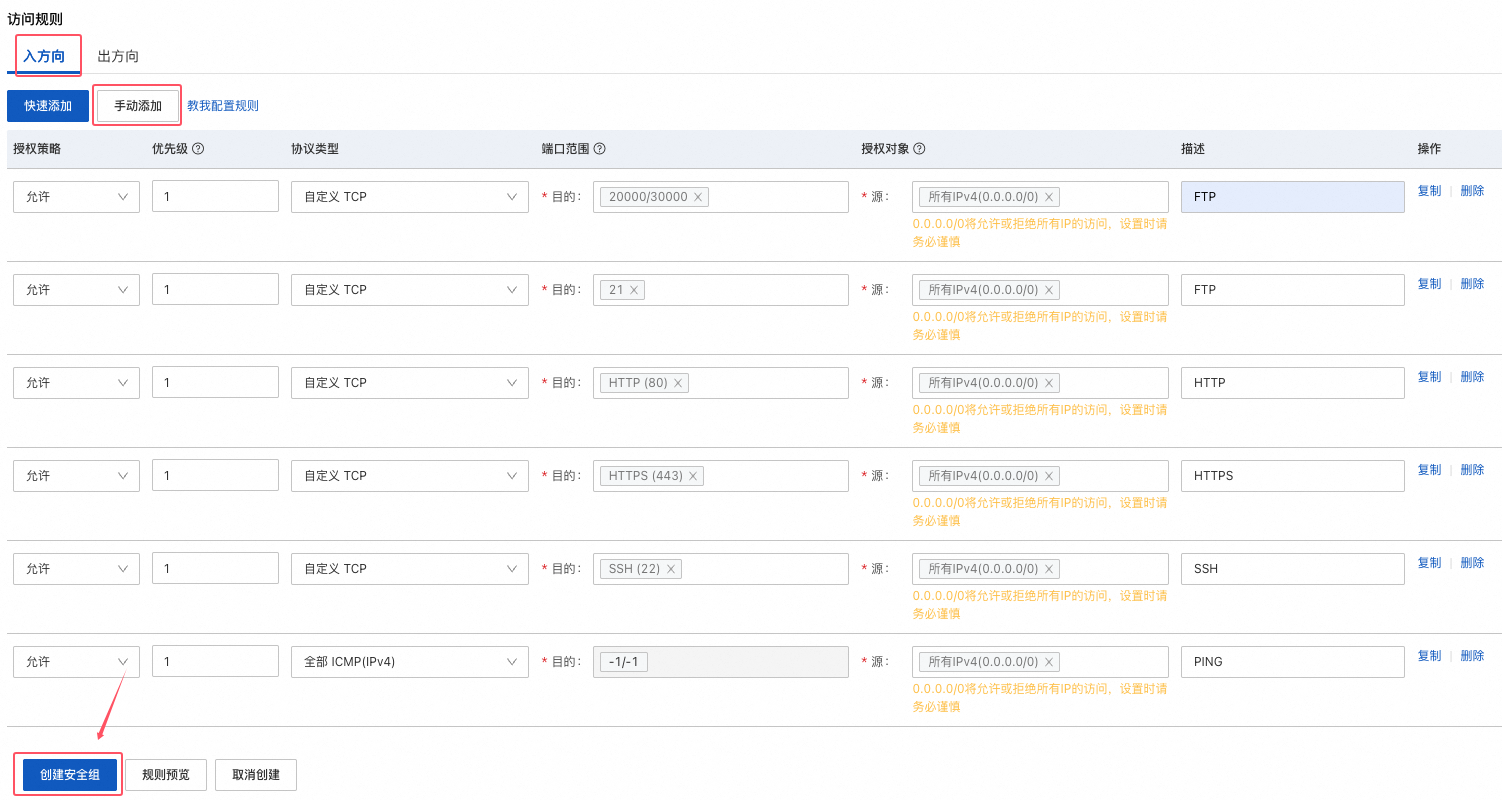Copy the PING rule
Viewport: 1502px width, 800px height.
pos(1429,656)
